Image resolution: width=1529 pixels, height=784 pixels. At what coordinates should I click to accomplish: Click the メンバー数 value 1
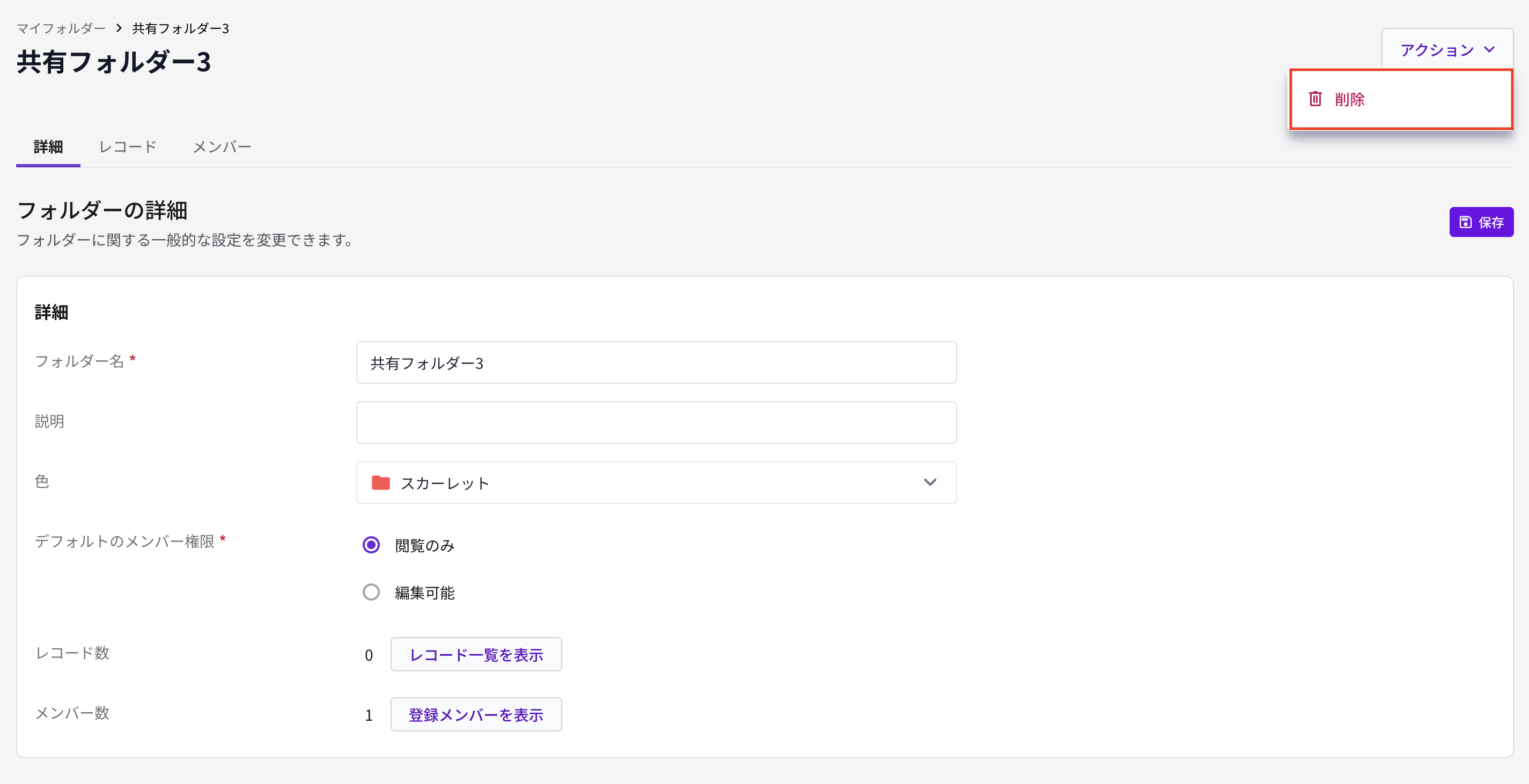[x=369, y=715]
